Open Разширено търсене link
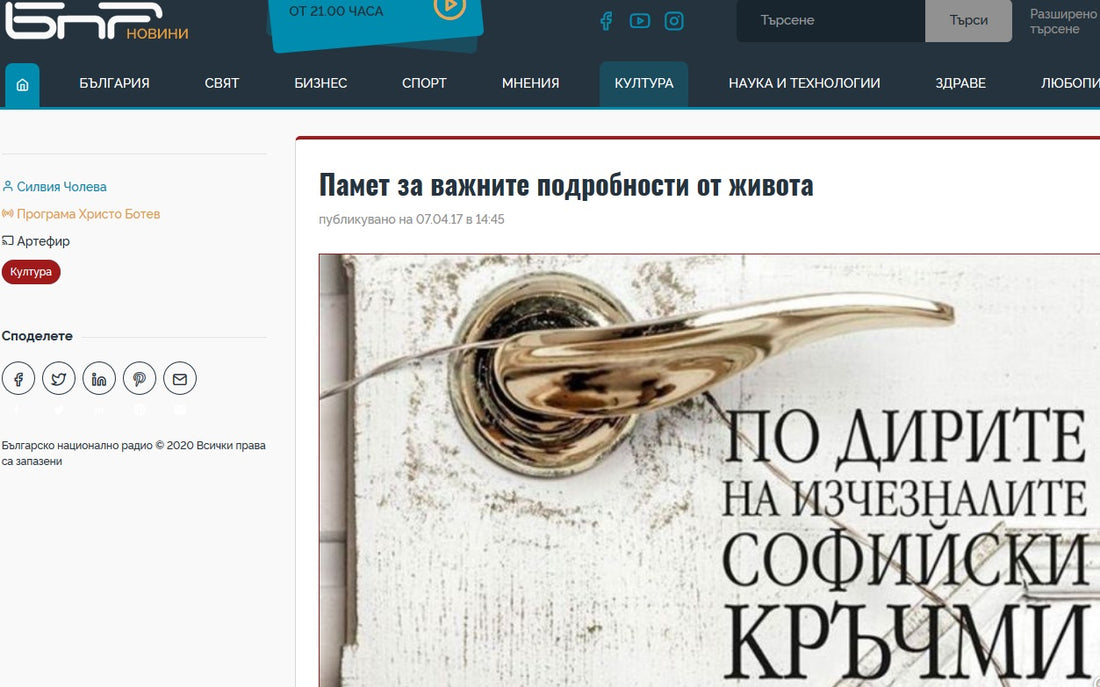Image resolution: width=1100 pixels, height=687 pixels. pyautogui.click(x=1064, y=21)
